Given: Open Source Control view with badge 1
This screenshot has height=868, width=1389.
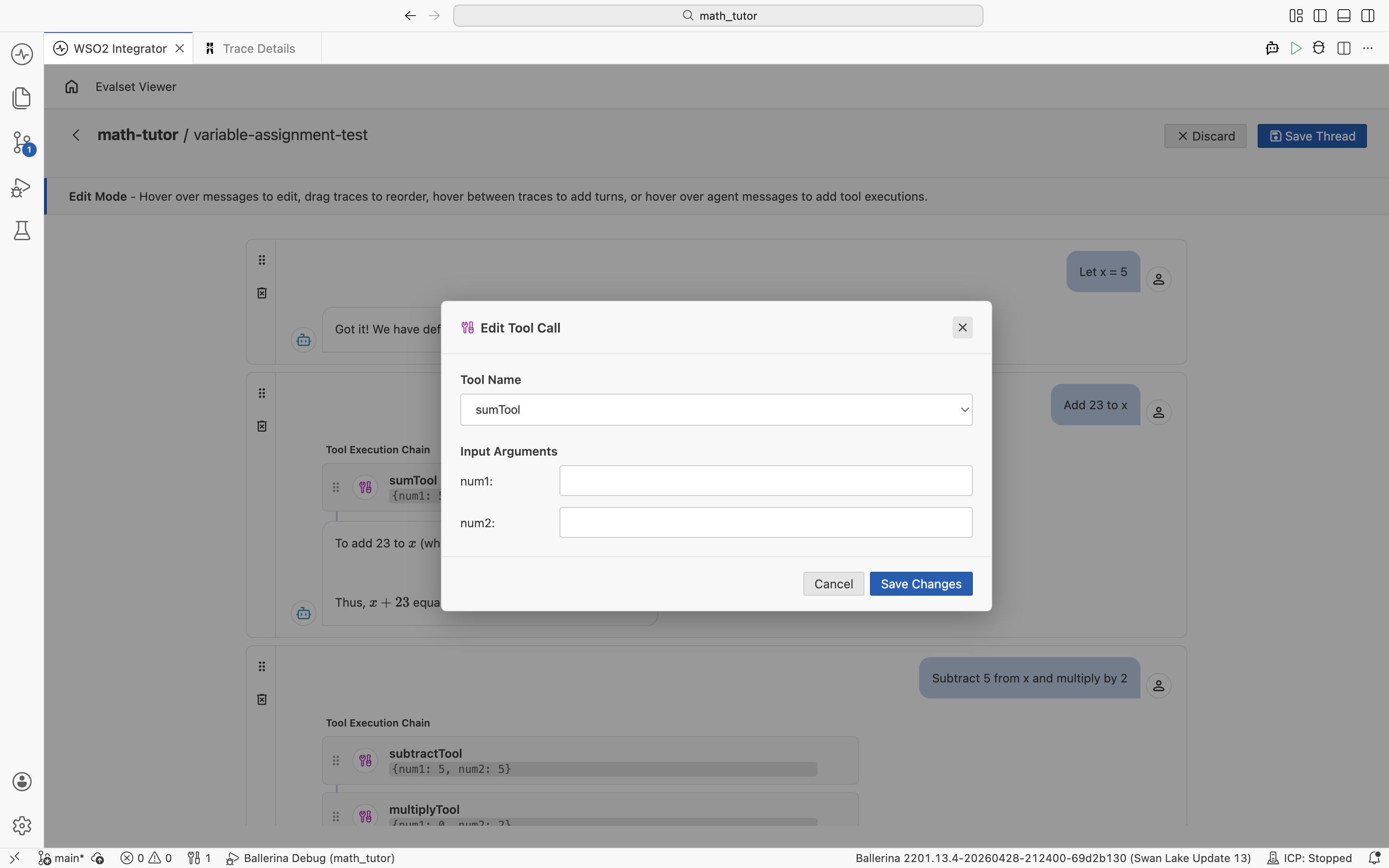Looking at the screenshot, I should [x=22, y=142].
